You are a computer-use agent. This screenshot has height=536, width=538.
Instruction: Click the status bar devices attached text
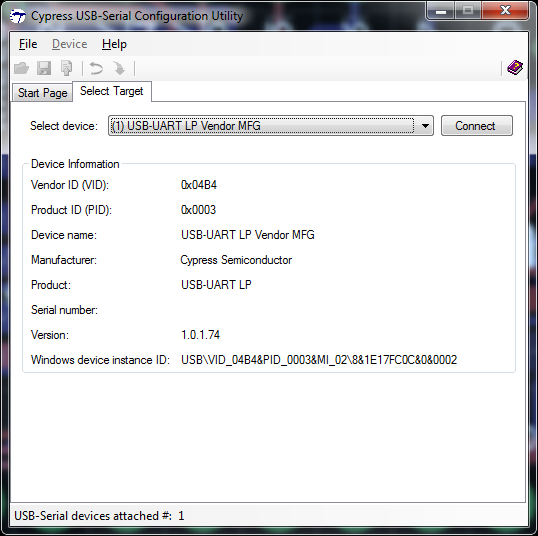coord(99,516)
